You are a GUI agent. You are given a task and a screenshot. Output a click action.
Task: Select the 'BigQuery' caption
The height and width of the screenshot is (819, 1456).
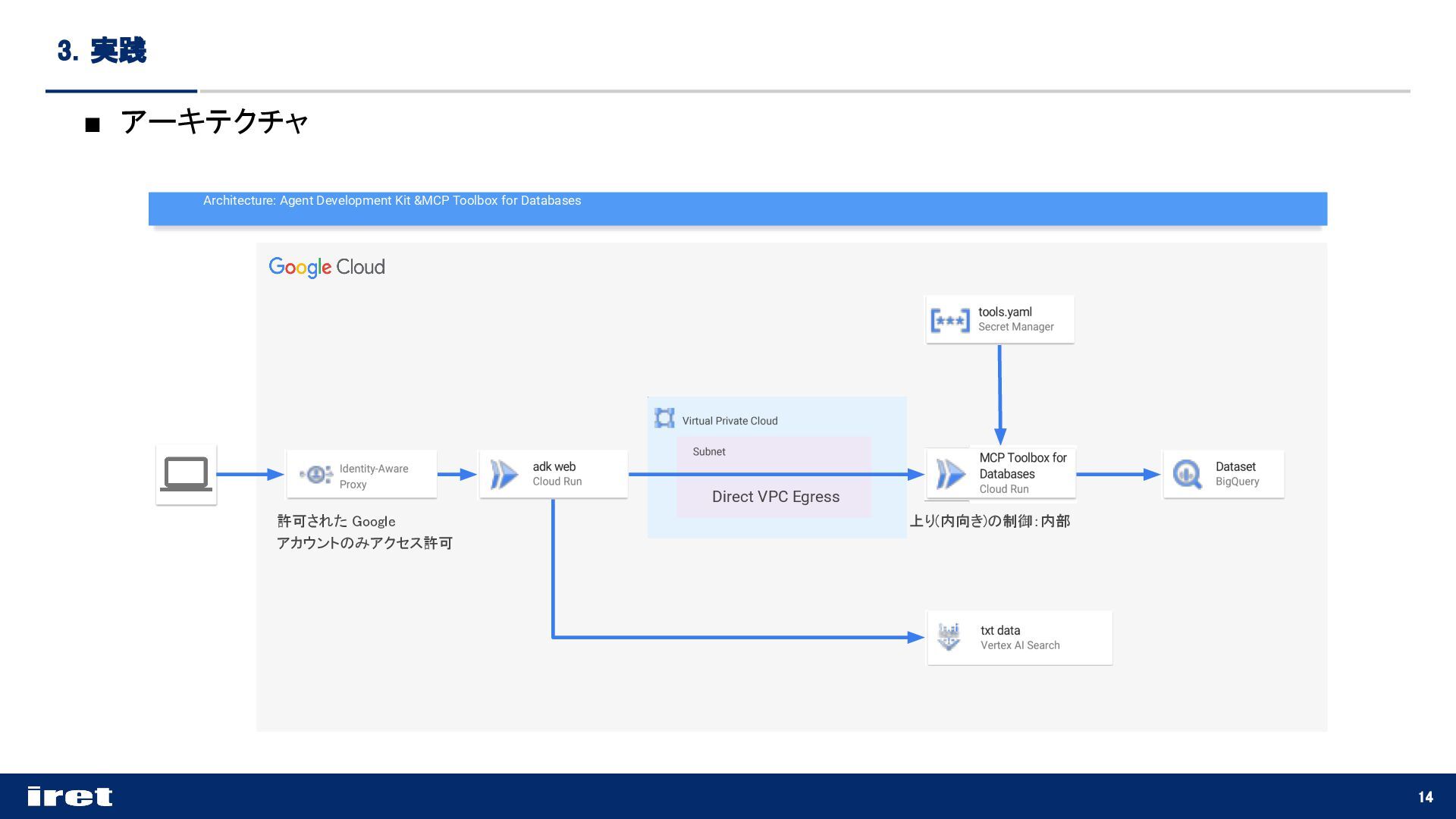1237,482
